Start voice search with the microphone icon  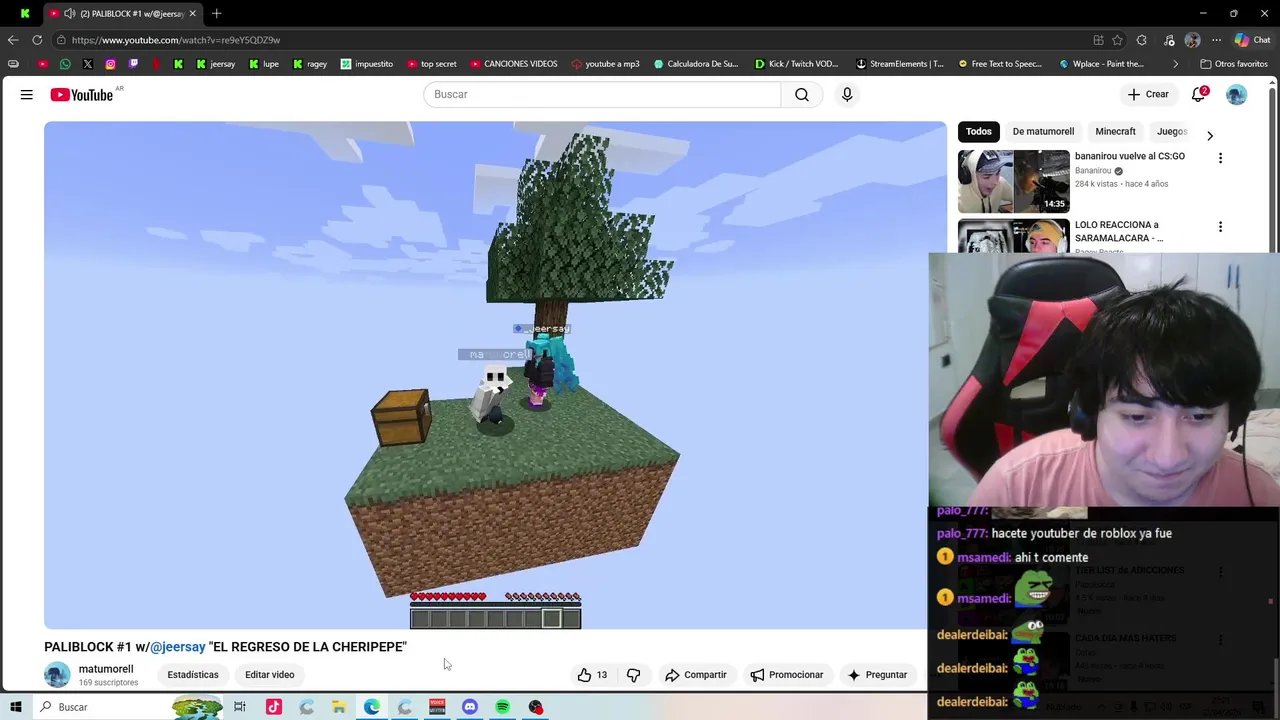[x=847, y=94]
